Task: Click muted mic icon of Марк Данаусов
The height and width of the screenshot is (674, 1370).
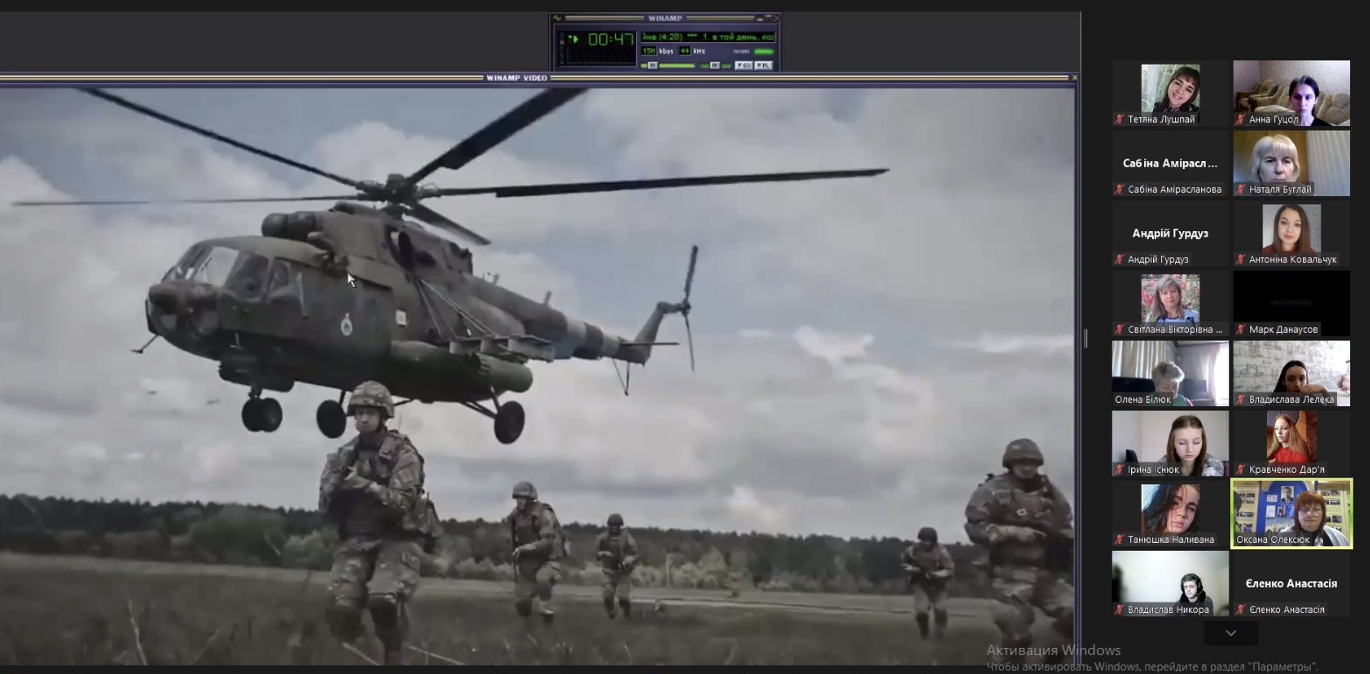Action: [1241, 329]
